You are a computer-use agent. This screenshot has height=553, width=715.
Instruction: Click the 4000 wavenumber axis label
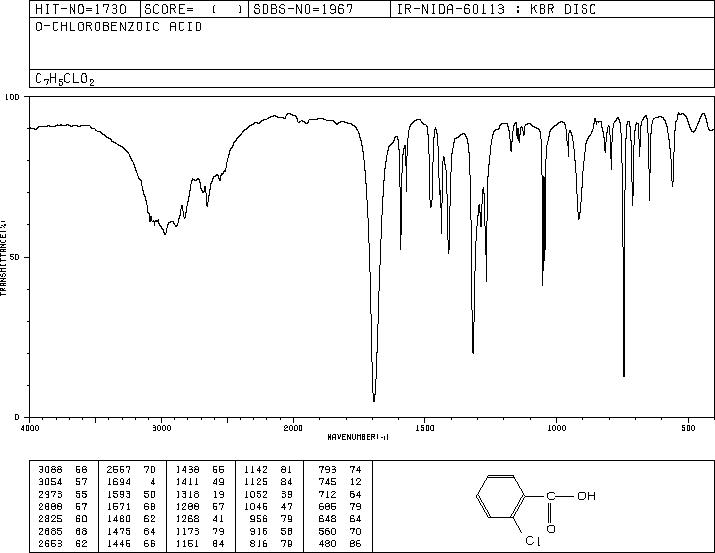pyautogui.click(x=30, y=428)
